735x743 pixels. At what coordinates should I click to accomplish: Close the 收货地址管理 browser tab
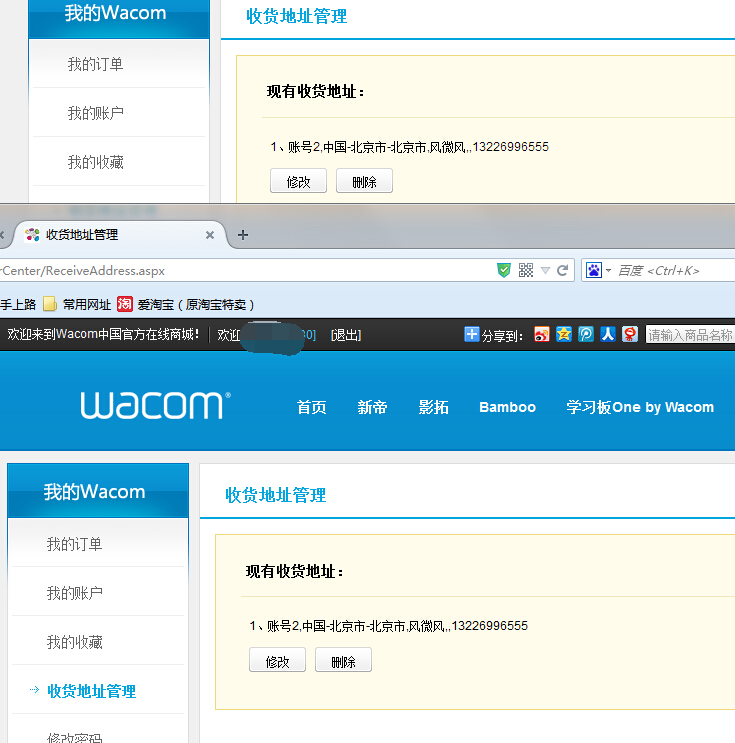(210, 235)
